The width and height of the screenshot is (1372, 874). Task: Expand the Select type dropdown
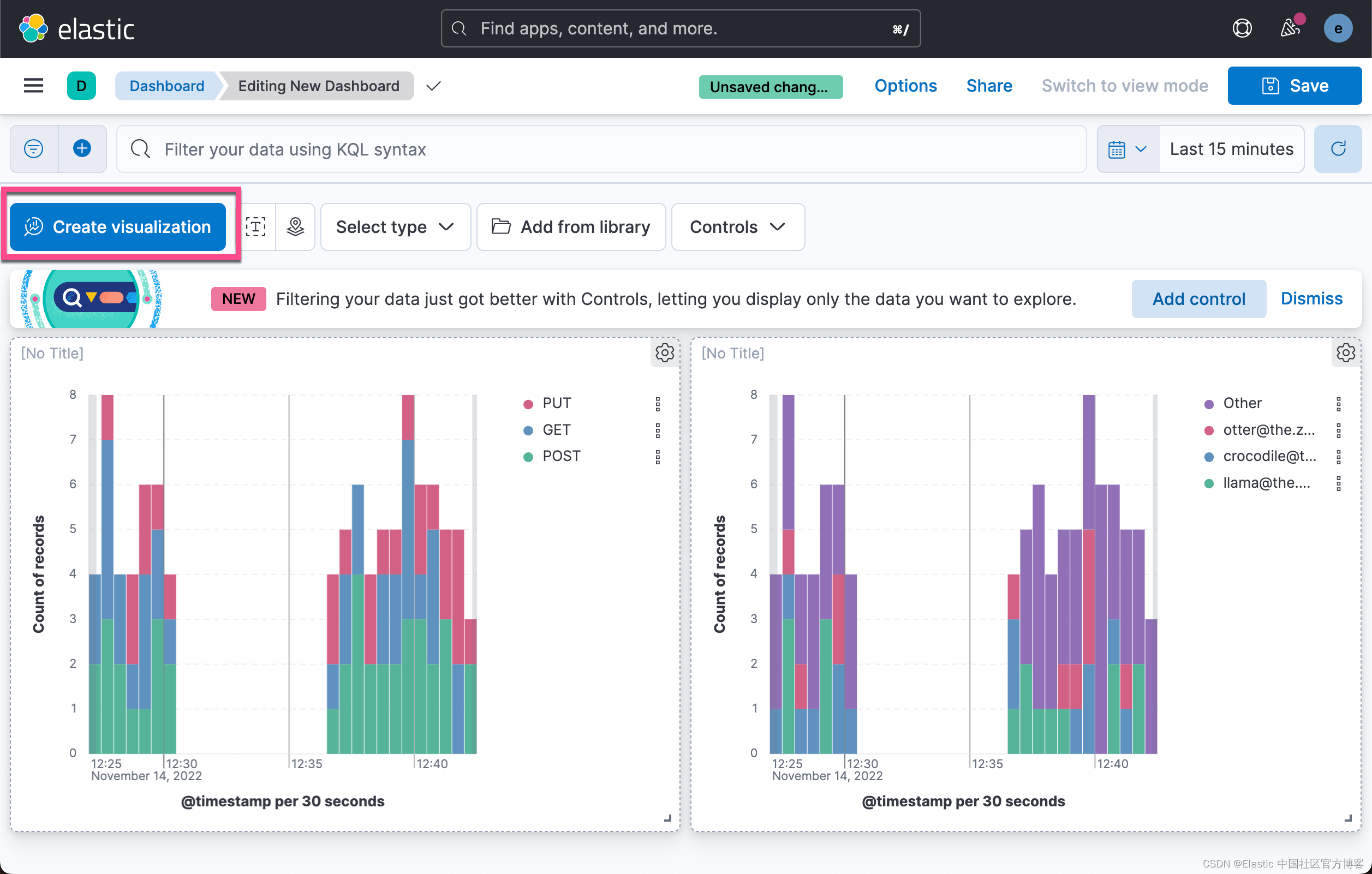(x=395, y=227)
